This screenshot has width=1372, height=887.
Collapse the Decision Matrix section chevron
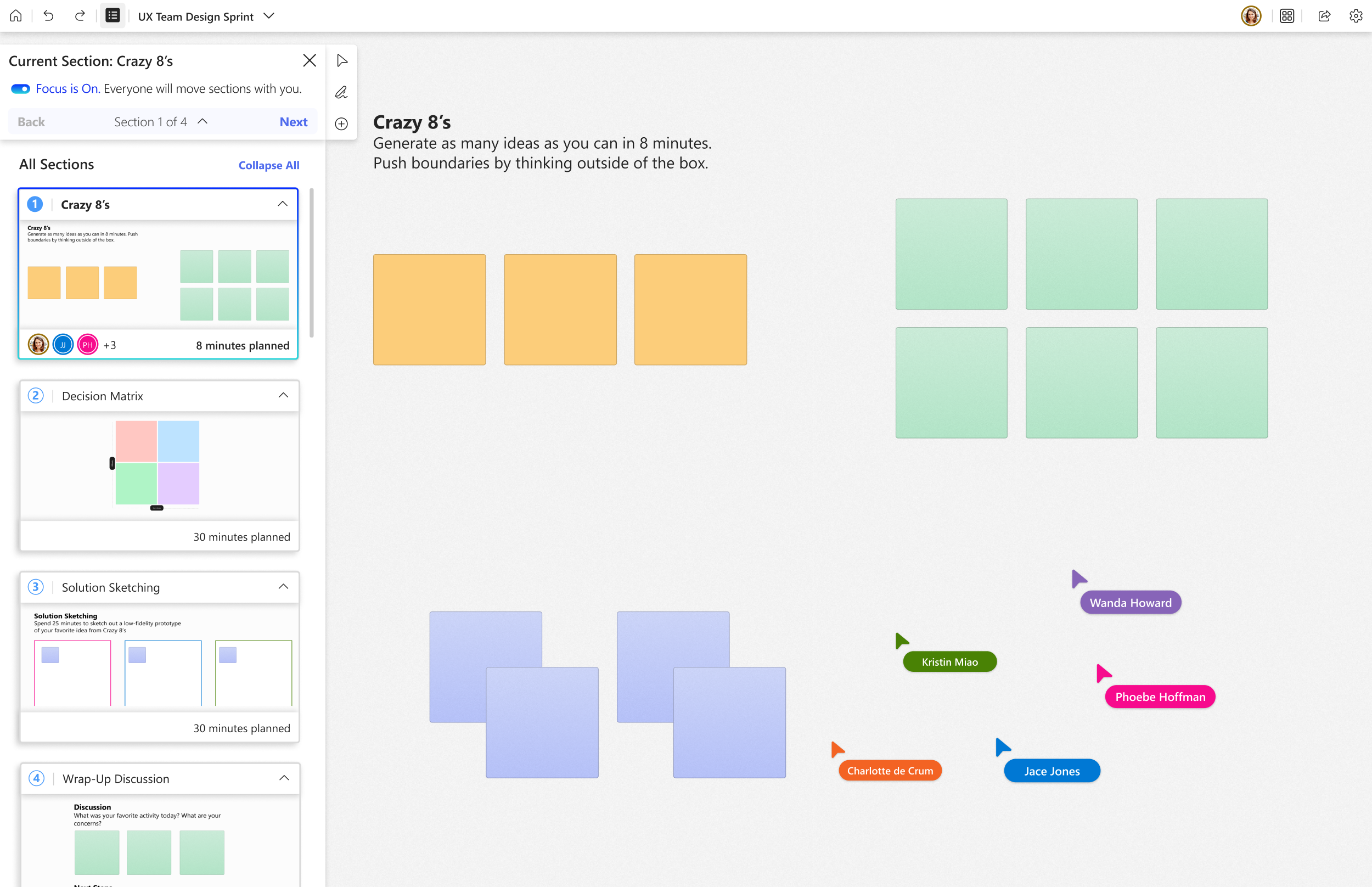(x=283, y=395)
